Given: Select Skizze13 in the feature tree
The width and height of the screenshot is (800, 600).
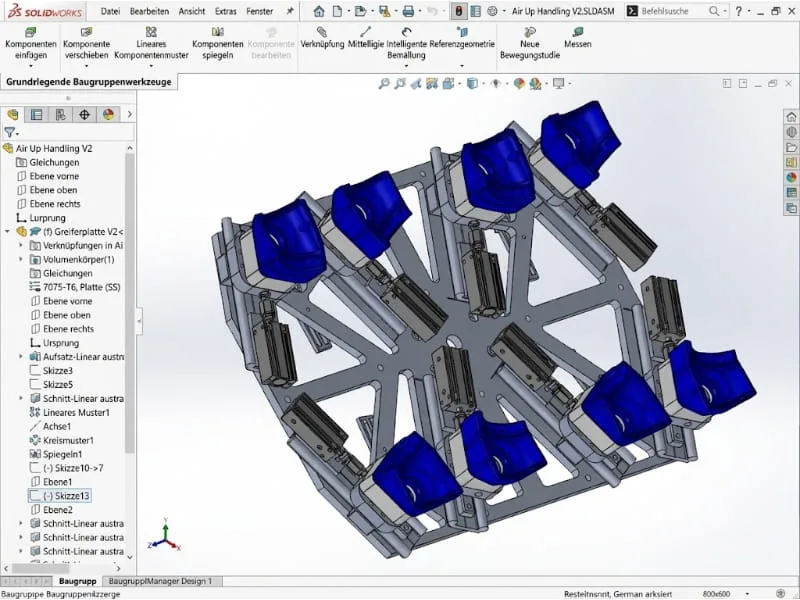Looking at the screenshot, I should (x=60, y=496).
